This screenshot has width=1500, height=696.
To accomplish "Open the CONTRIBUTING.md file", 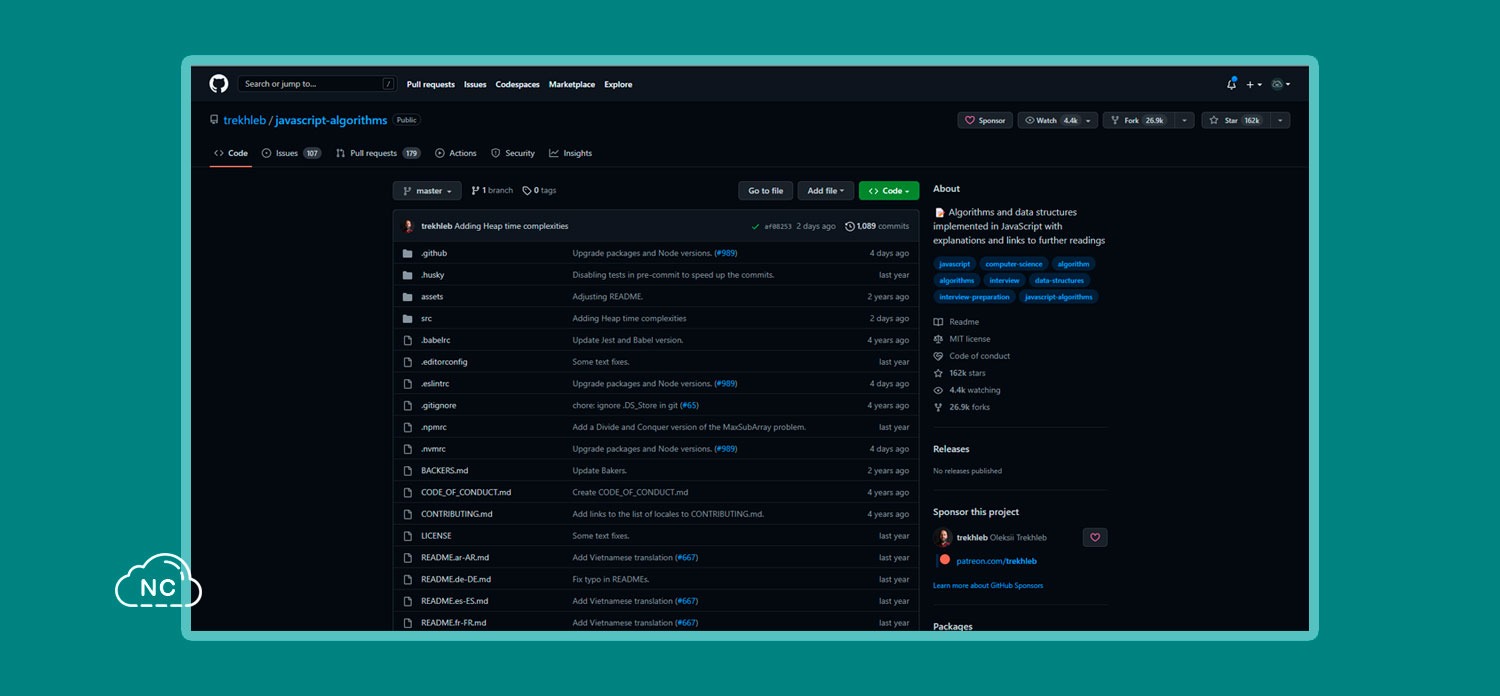I will point(457,514).
